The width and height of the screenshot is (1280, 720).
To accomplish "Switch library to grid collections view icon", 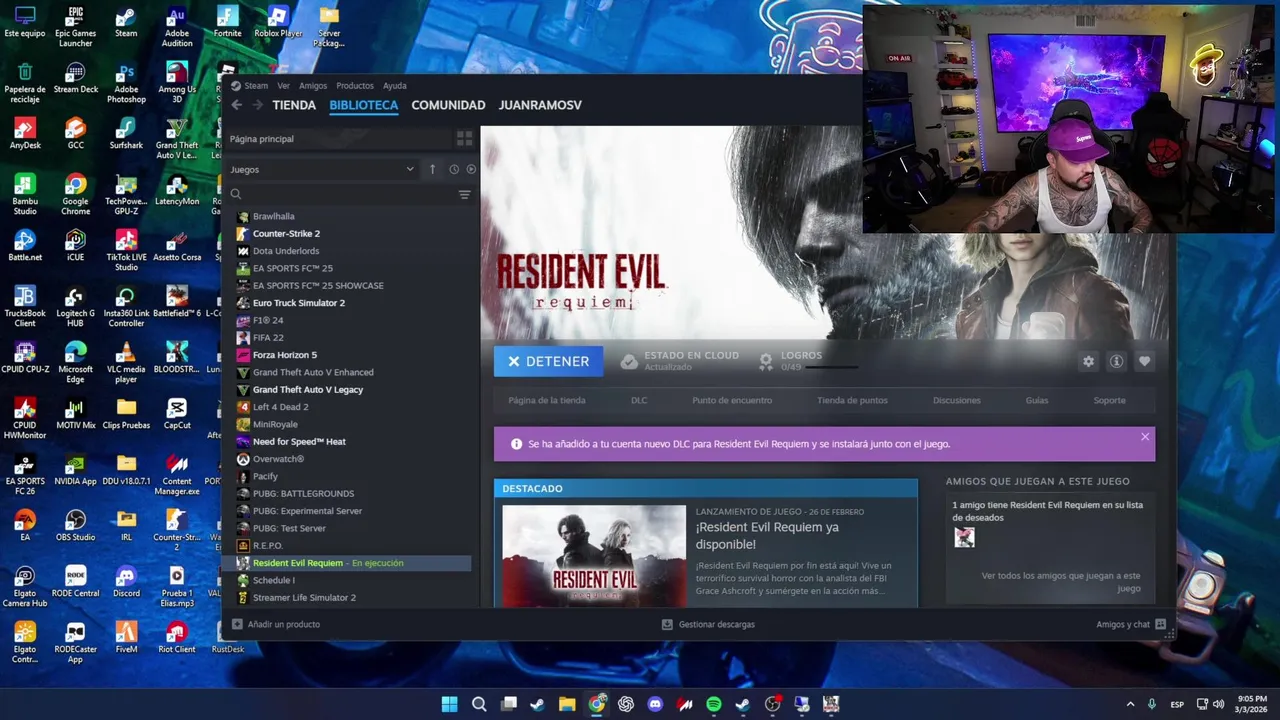I will [464, 139].
